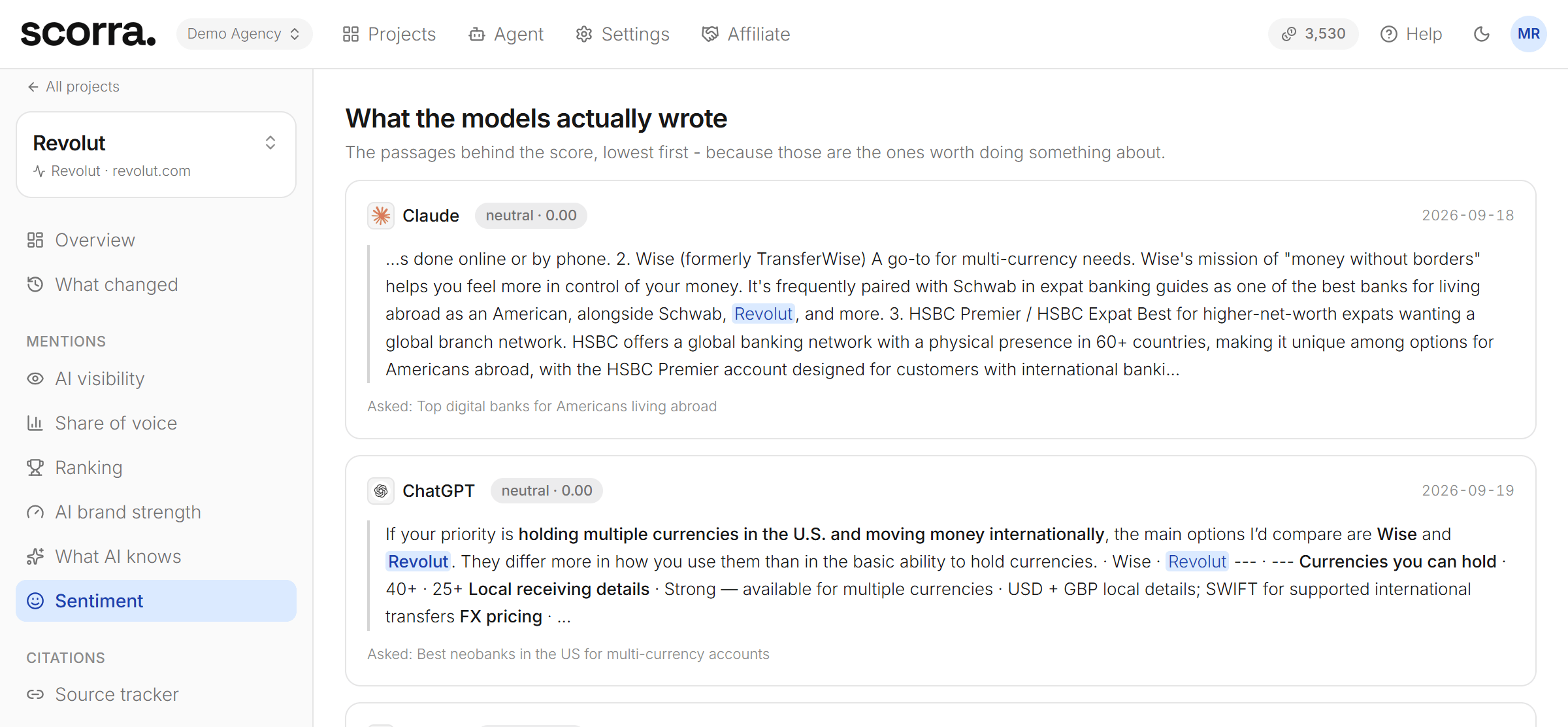Expand the Revolut project selector
Screen dimensions: 1568x727
tap(156, 155)
